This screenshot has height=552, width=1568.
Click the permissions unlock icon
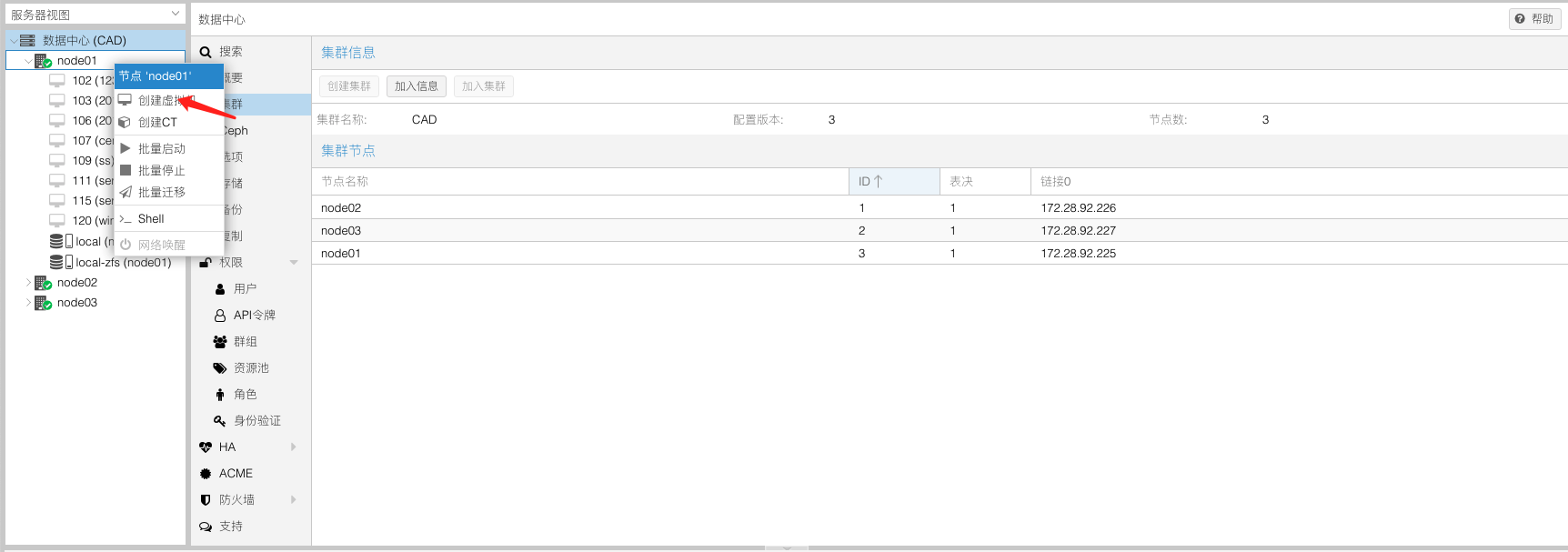(206, 263)
